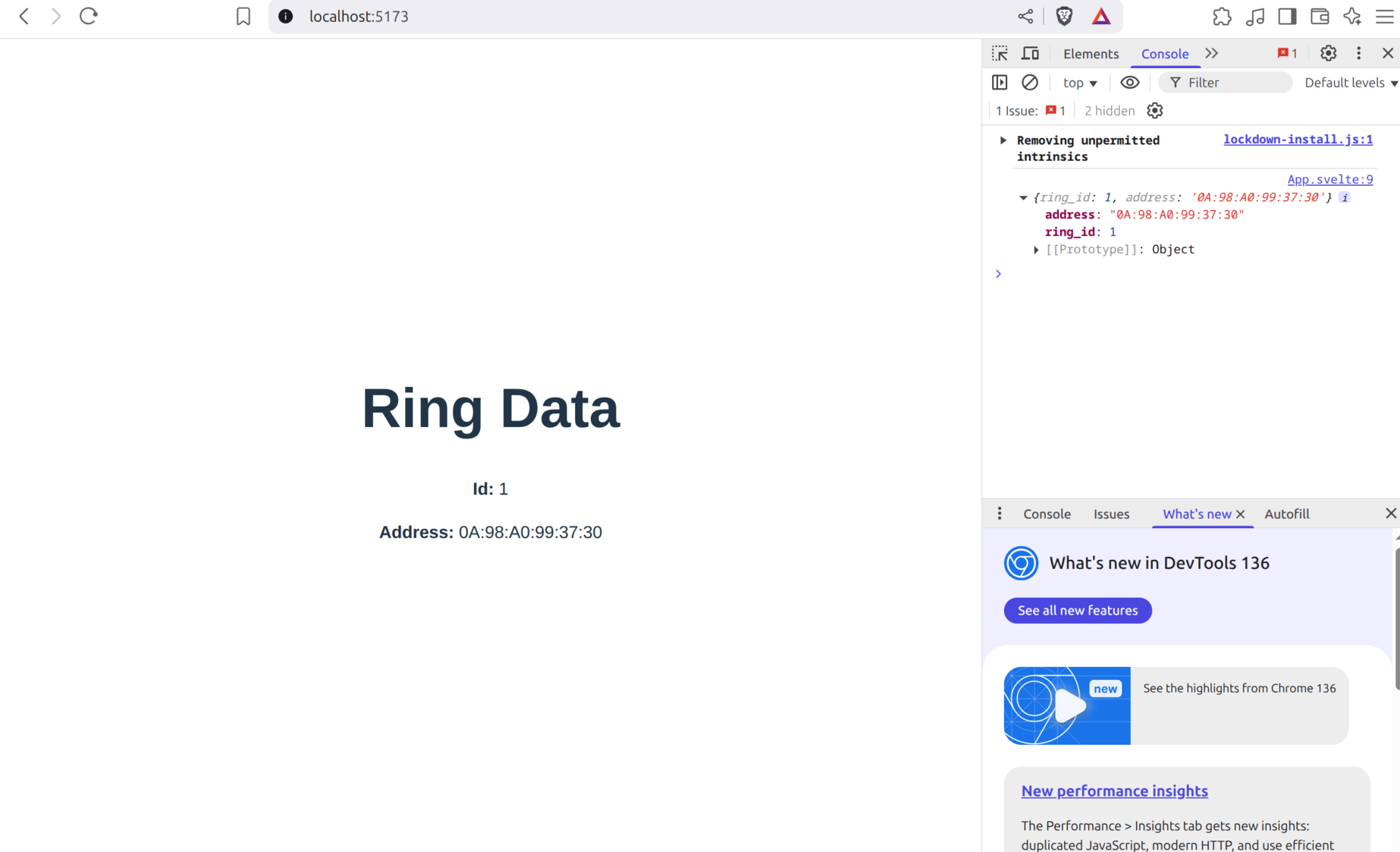Click the See all new features button
The height and width of the screenshot is (852, 1400).
click(x=1077, y=610)
